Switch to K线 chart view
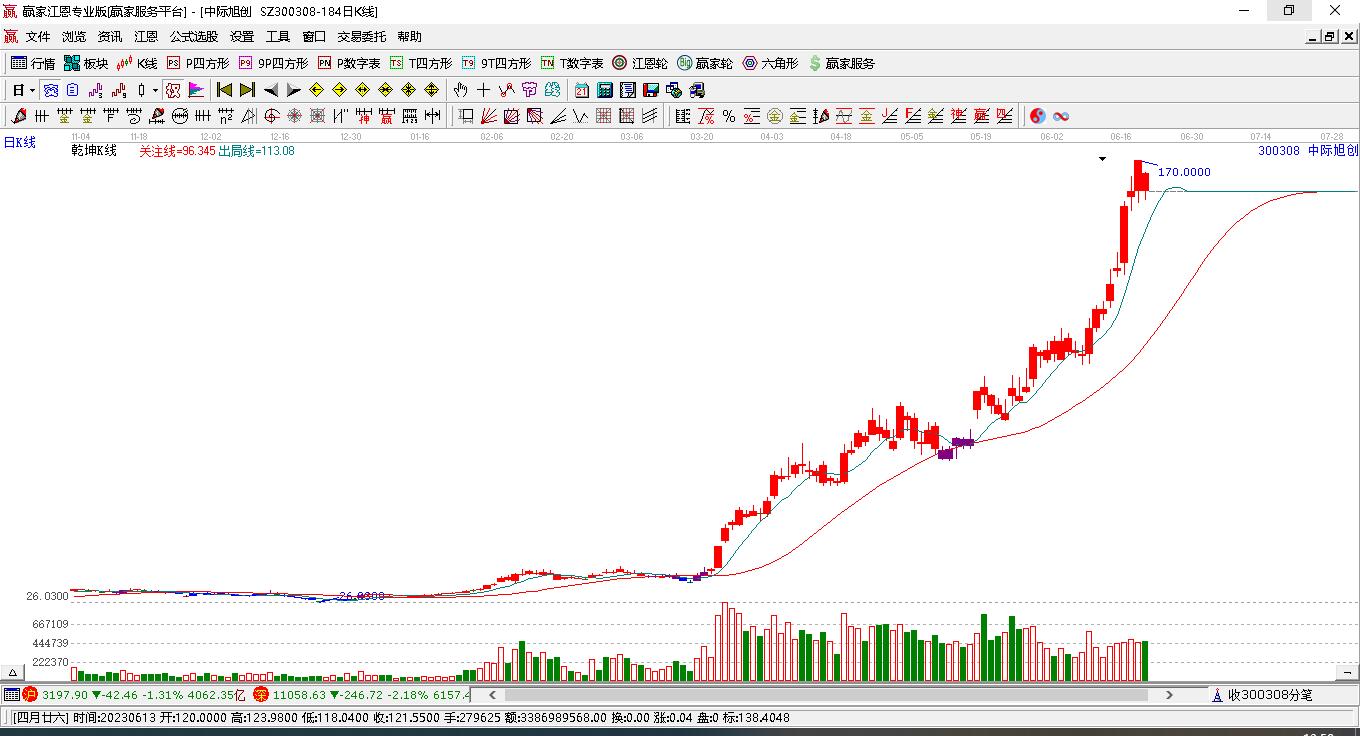Viewport: 1360px width, 736px height. (137, 63)
